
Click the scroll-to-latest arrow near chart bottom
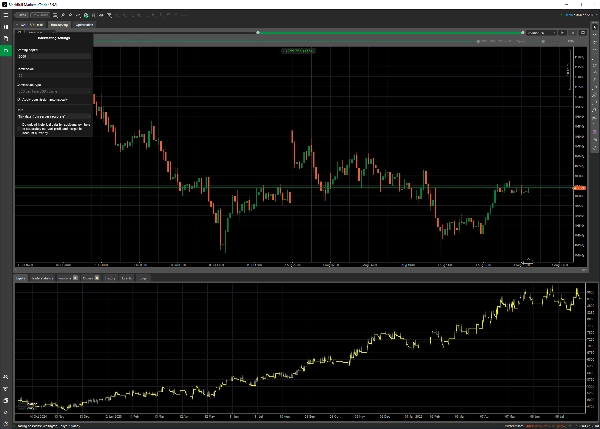pyautogui.click(x=528, y=261)
